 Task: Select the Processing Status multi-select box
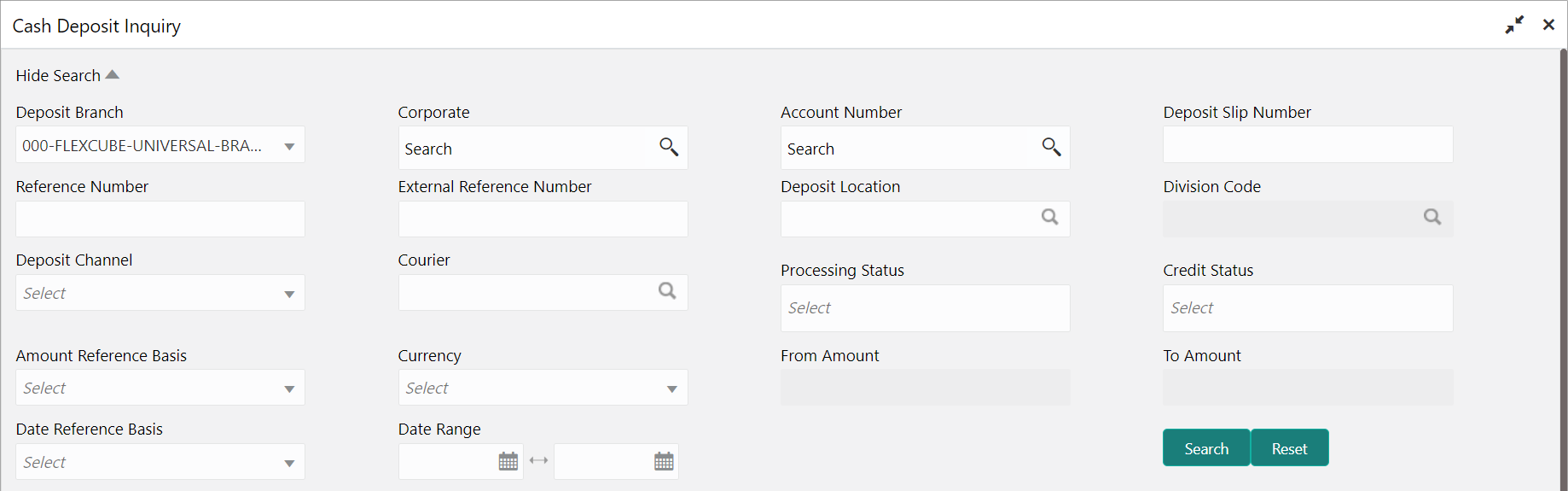click(x=925, y=308)
